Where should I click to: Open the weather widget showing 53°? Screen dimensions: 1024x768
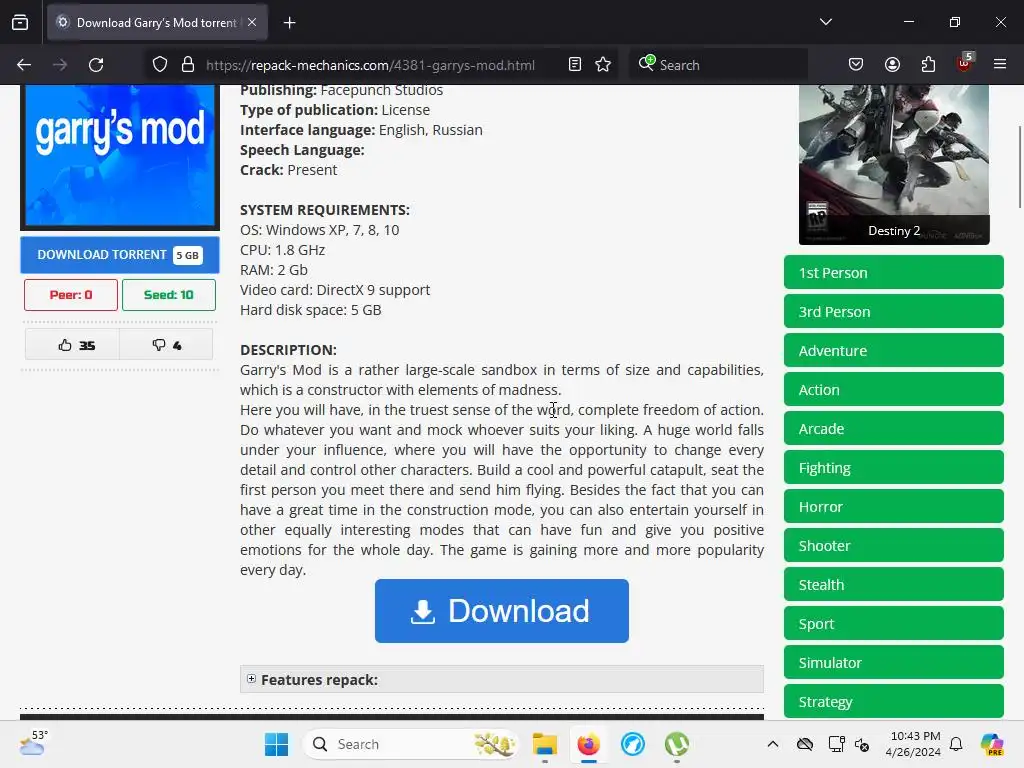33,743
